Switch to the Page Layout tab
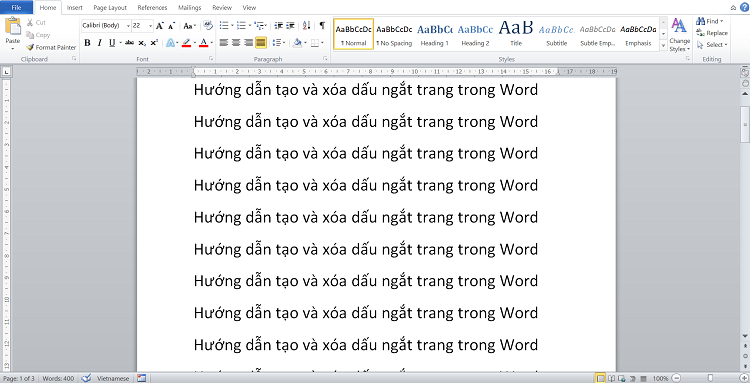750x383 pixels. click(110, 8)
